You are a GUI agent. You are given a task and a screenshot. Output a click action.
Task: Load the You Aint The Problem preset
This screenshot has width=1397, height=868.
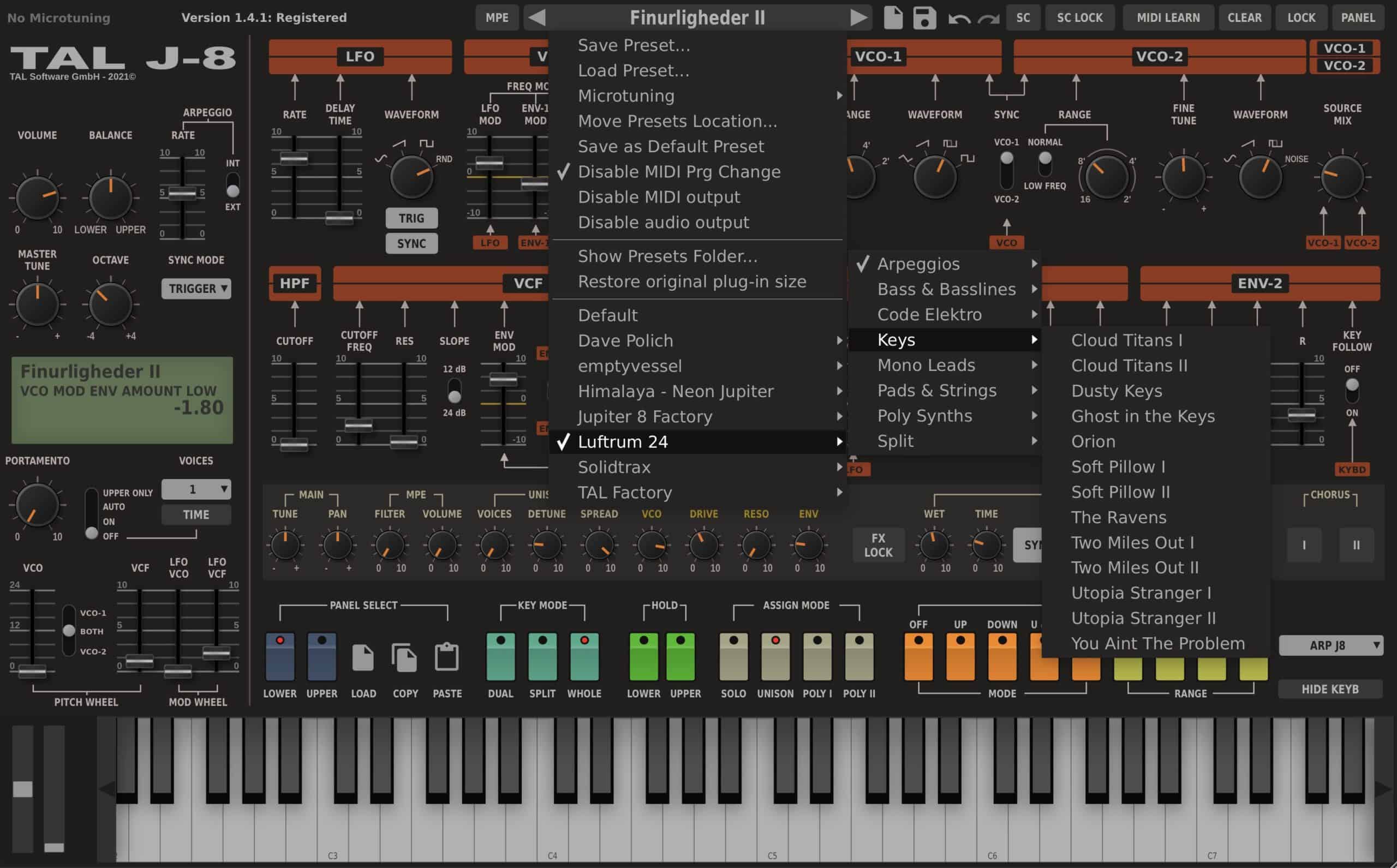pyautogui.click(x=1155, y=644)
